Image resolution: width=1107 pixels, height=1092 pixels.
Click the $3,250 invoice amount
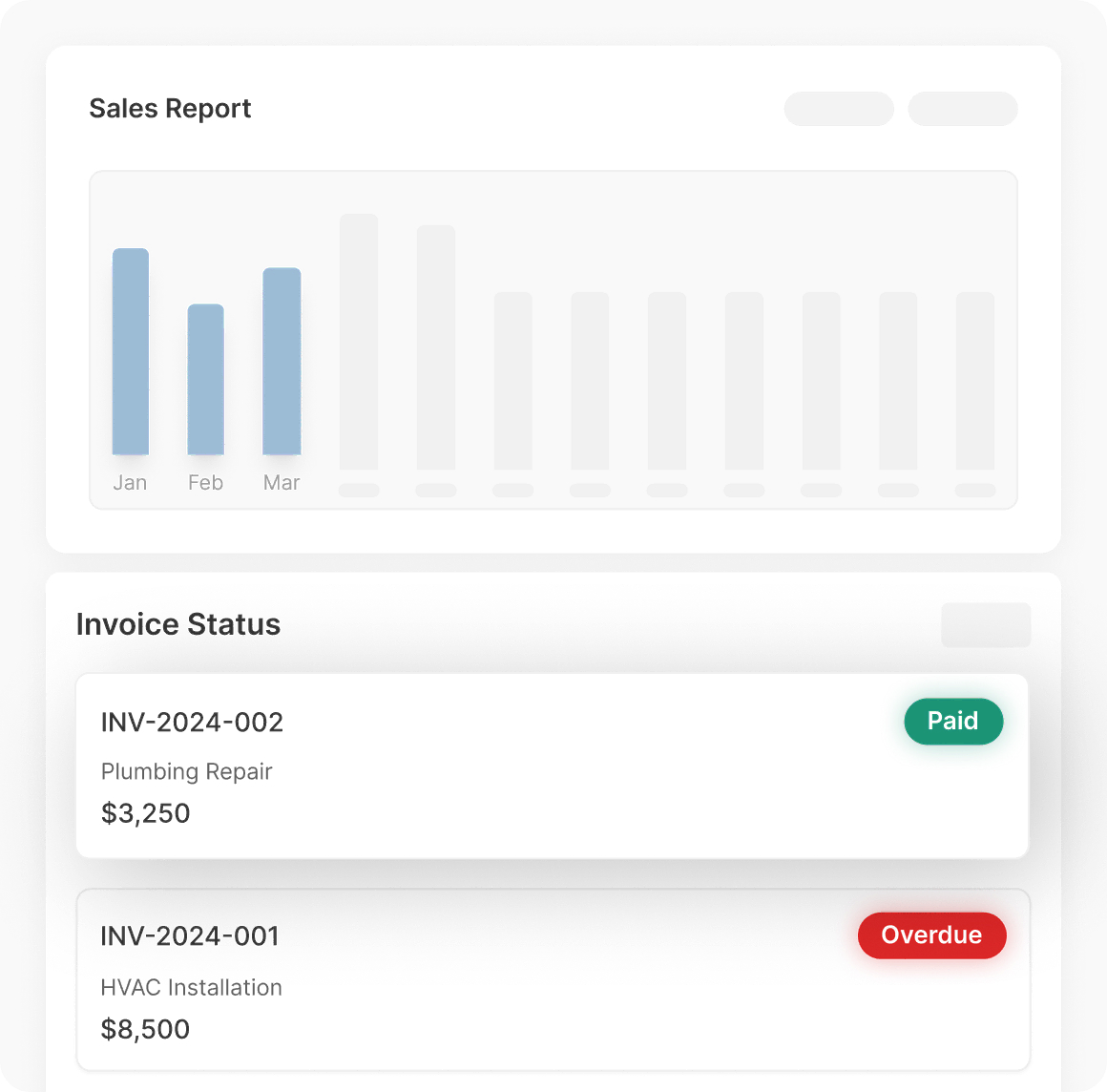point(146,813)
